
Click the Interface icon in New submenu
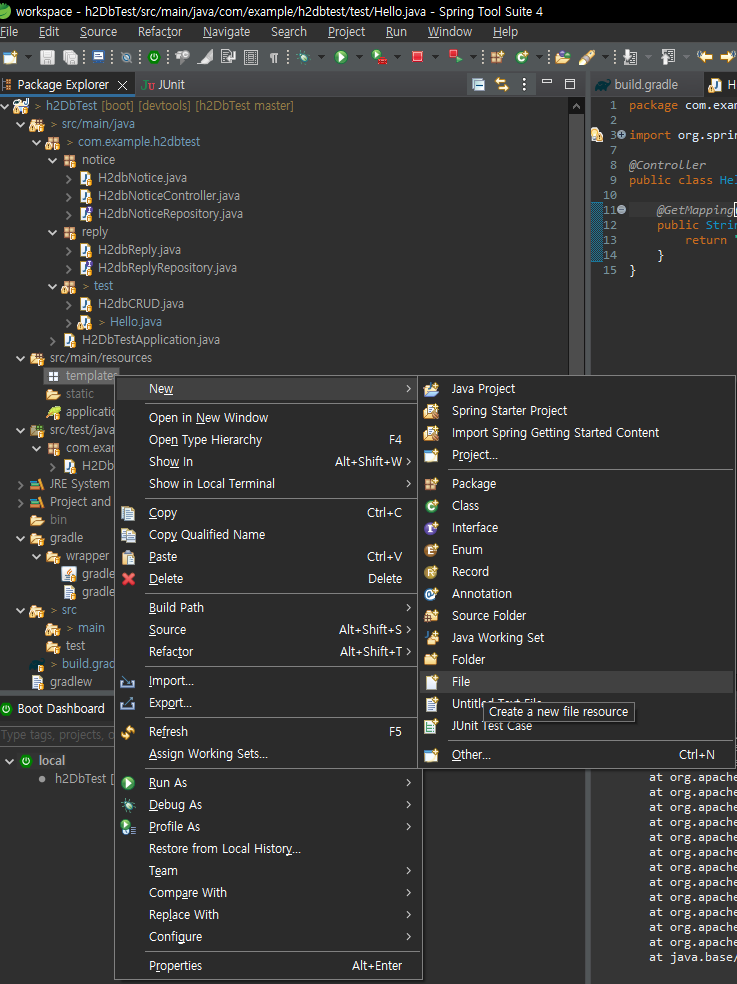tap(431, 528)
